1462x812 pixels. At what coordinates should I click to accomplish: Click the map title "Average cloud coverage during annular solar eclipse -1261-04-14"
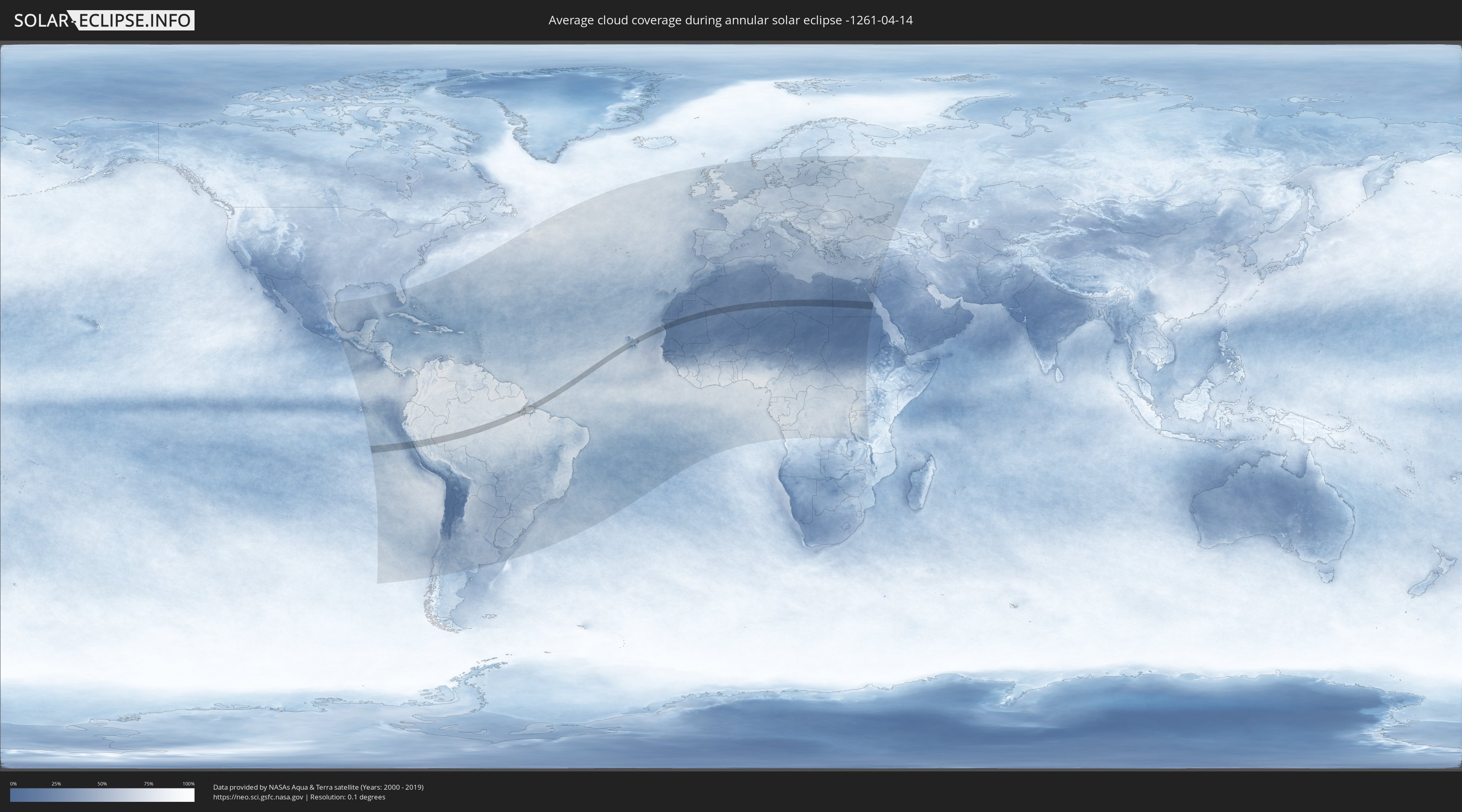(731, 20)
